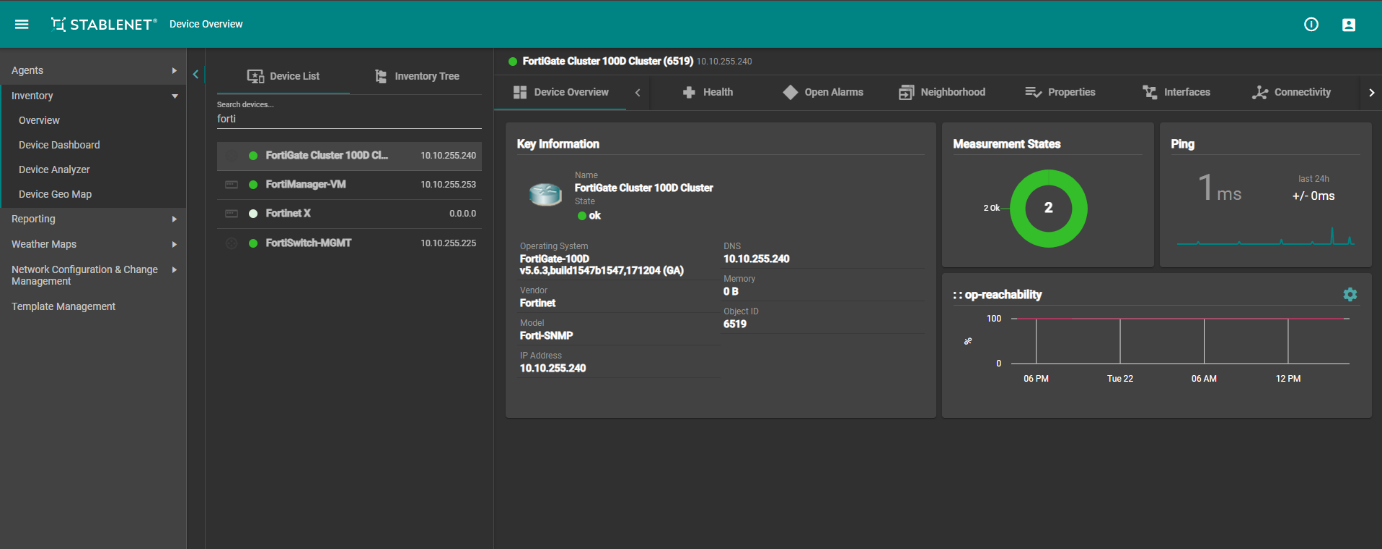The width and height of the screenshot is (1382, 549).
Task: Open the Connectivity tab
Action: pos(1291,92)
